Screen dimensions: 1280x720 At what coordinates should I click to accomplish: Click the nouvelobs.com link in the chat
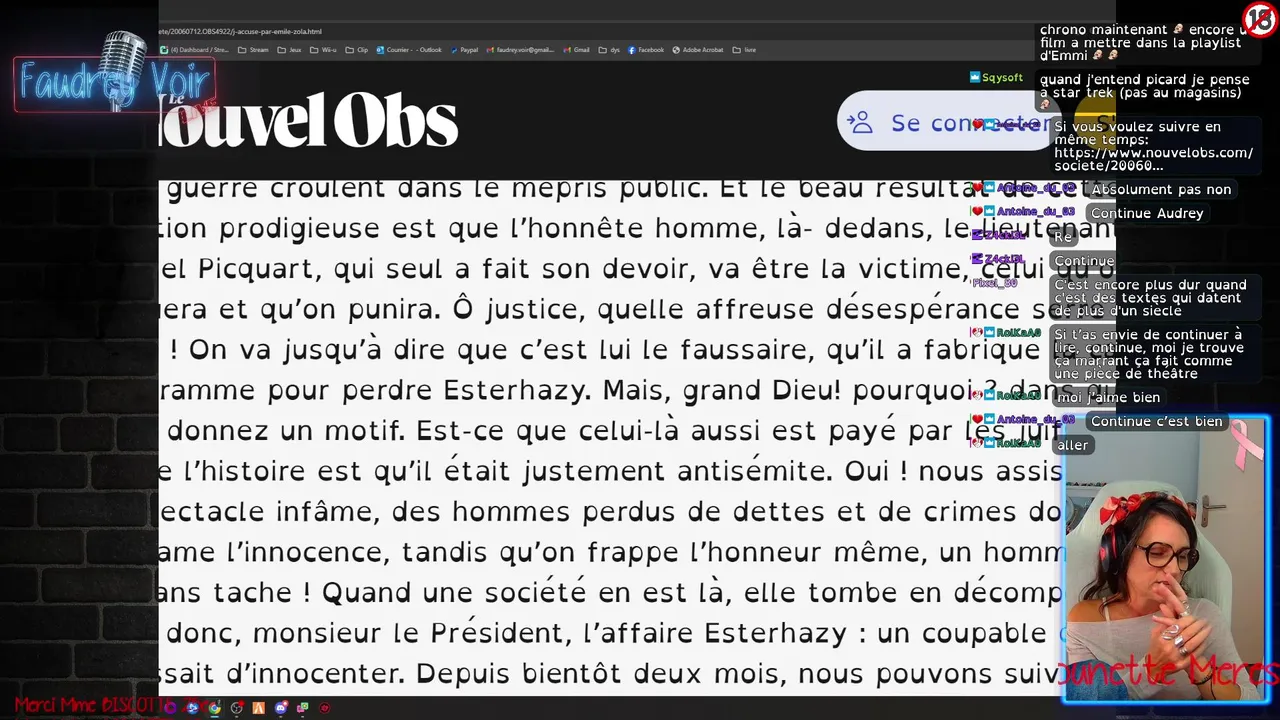tap(1153, 159)
